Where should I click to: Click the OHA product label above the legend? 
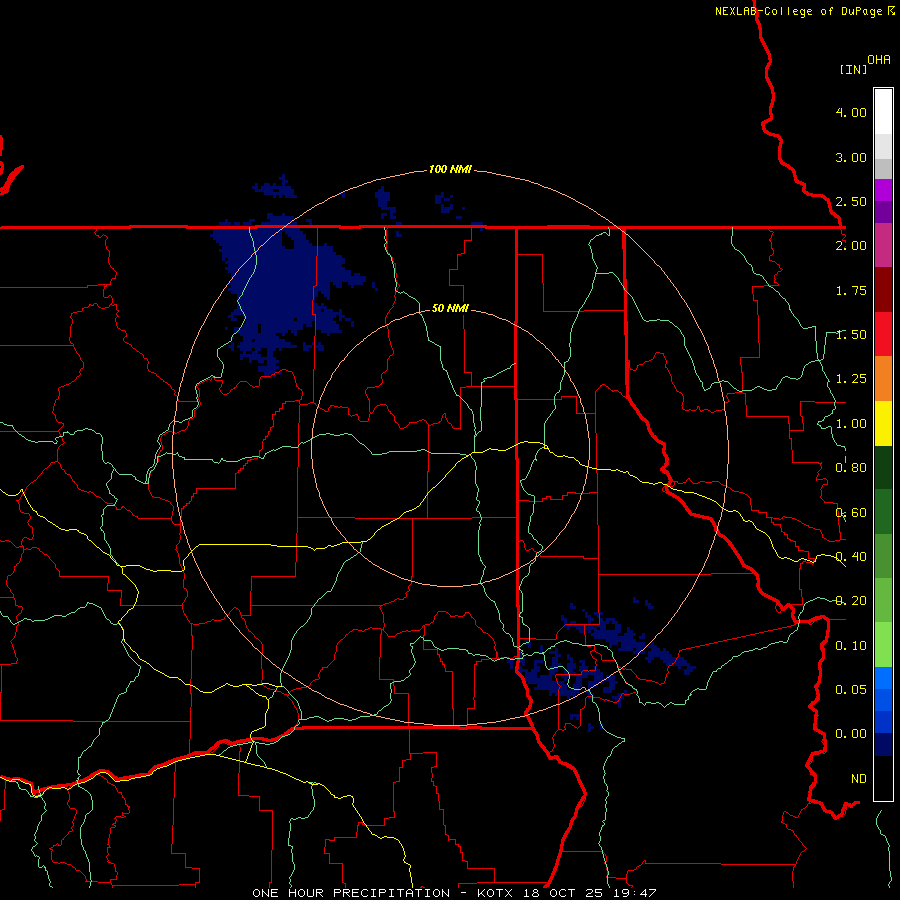click(879, 60)
